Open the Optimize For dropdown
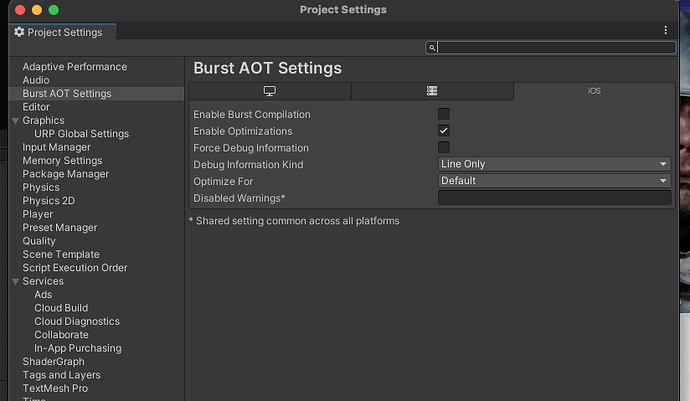This screenshot has width=690, height=401. (x=554, y=181)
